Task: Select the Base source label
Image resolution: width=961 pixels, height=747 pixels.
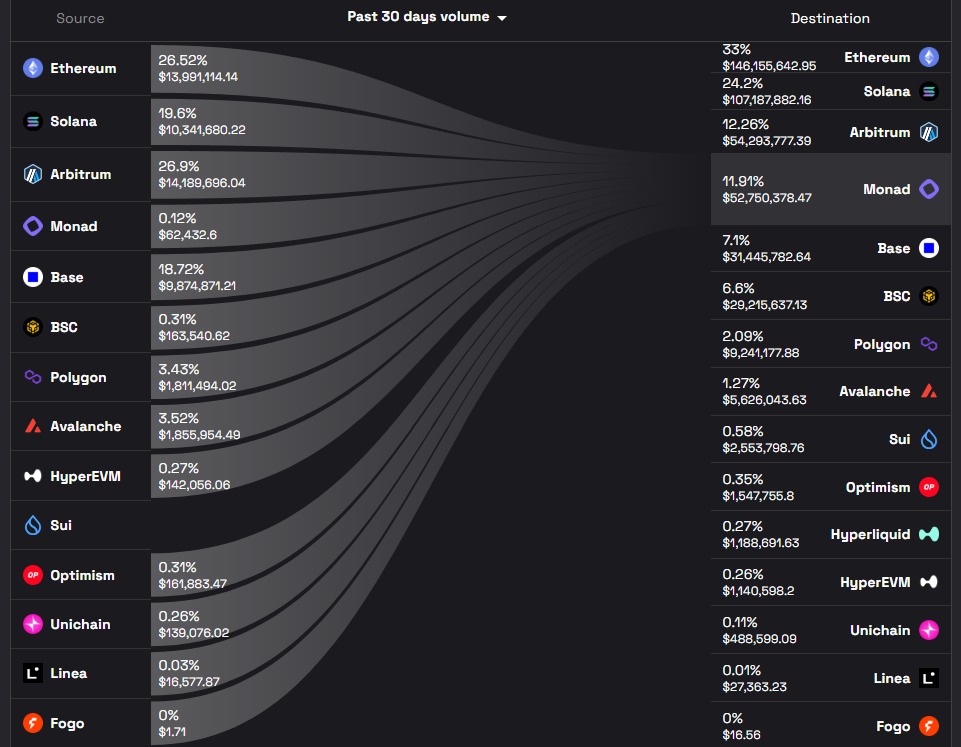Action: click(x=67, y=277)
